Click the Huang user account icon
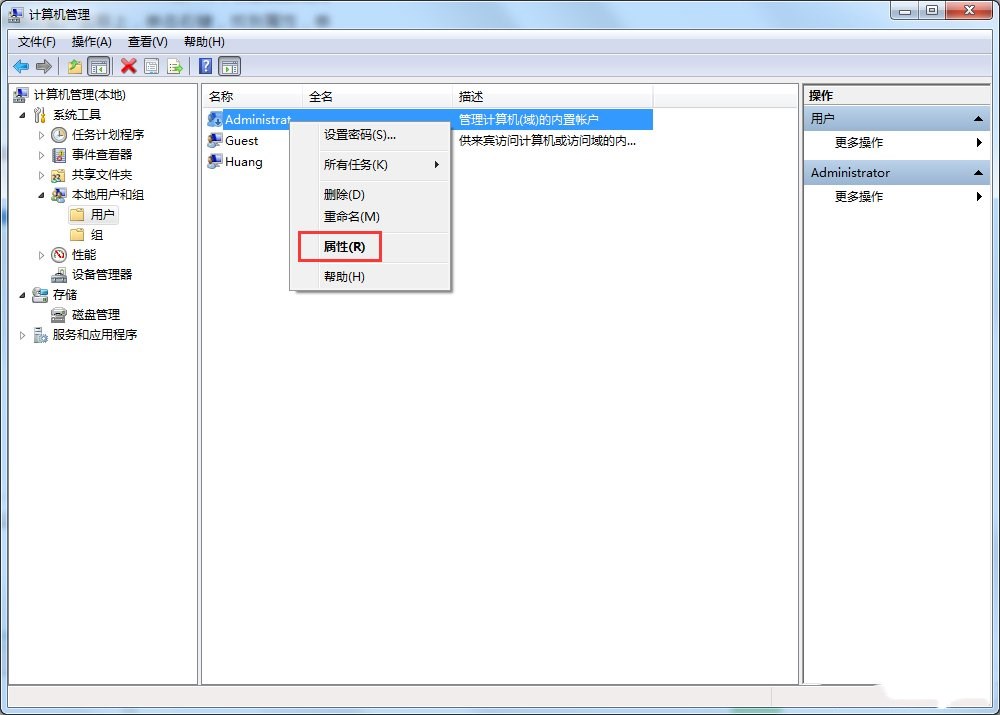Image resolution: width=1000 pixels, height=715 pixels. click(x=215, y=161)
